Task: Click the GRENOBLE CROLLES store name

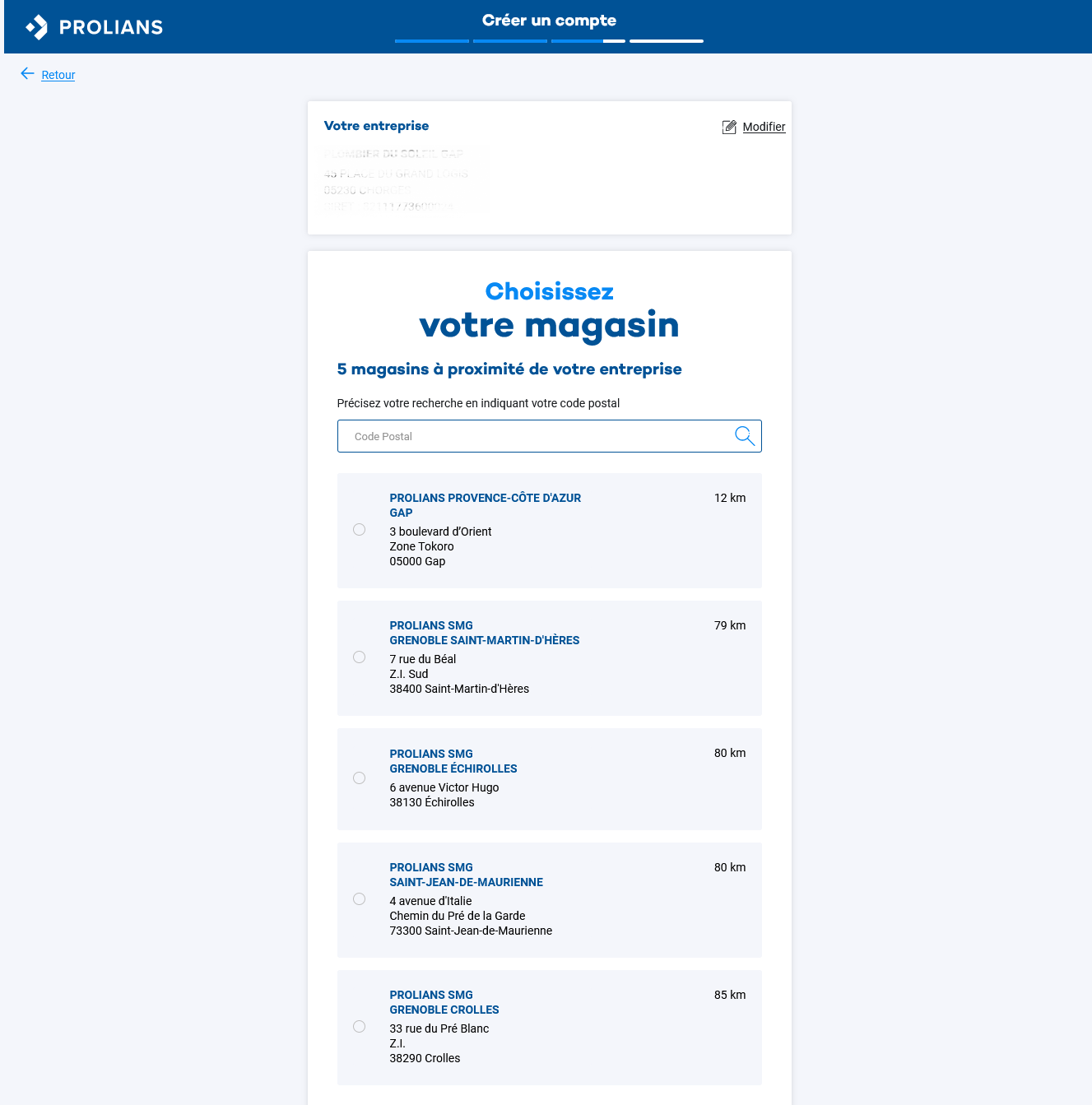Action: 444,1010
